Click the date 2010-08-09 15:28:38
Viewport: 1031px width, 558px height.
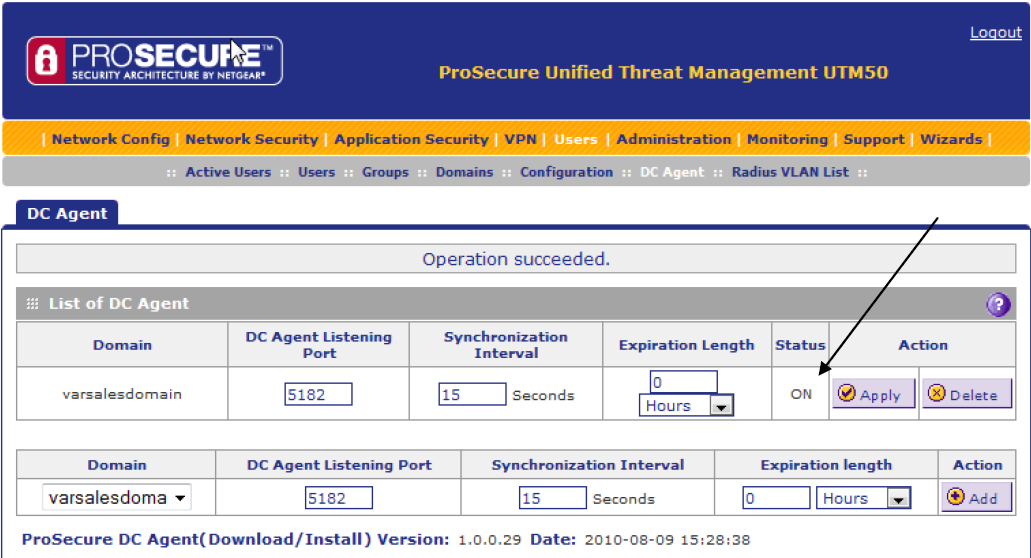click(667, 540)
